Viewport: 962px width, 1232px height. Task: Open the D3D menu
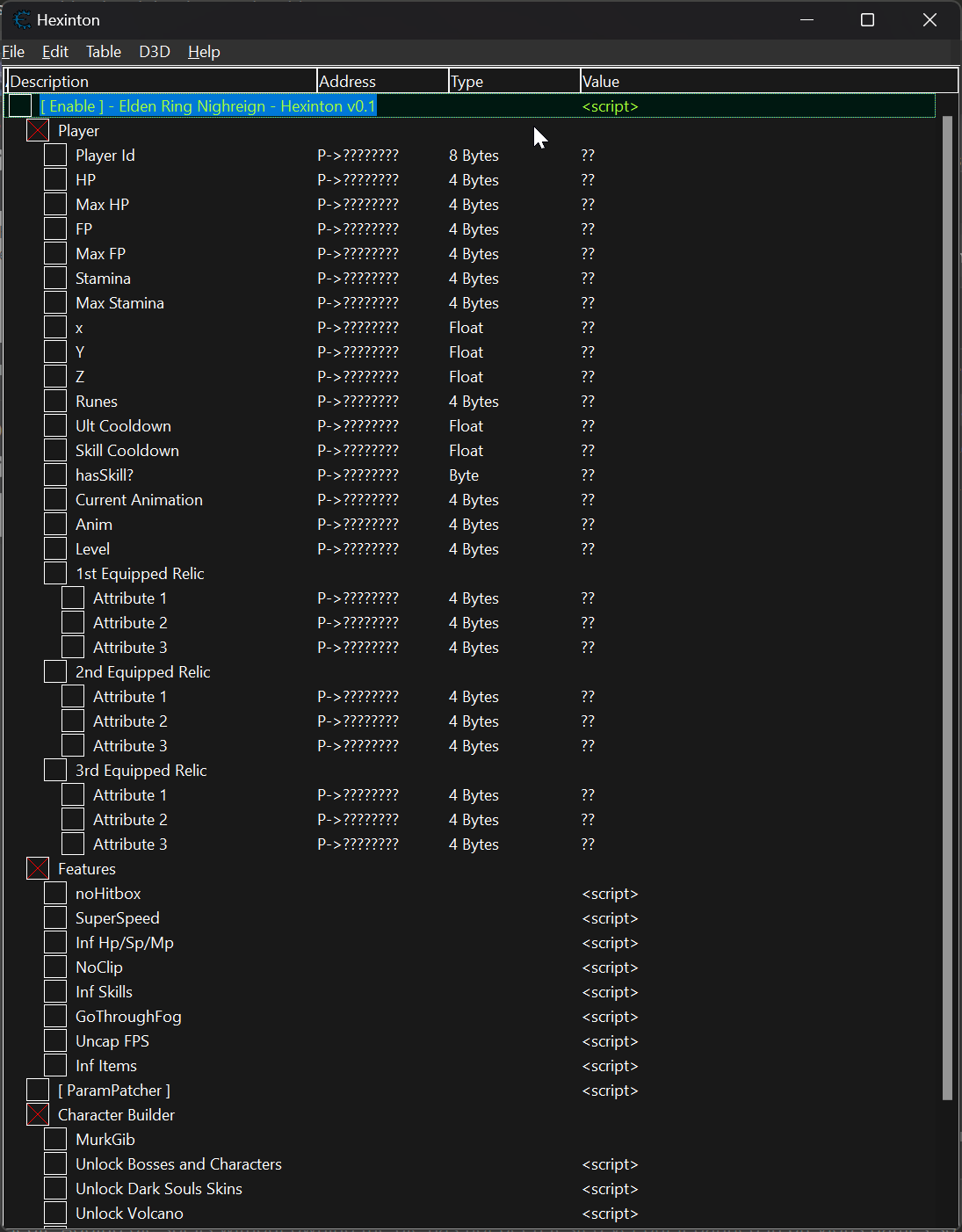tap(154, 52)
